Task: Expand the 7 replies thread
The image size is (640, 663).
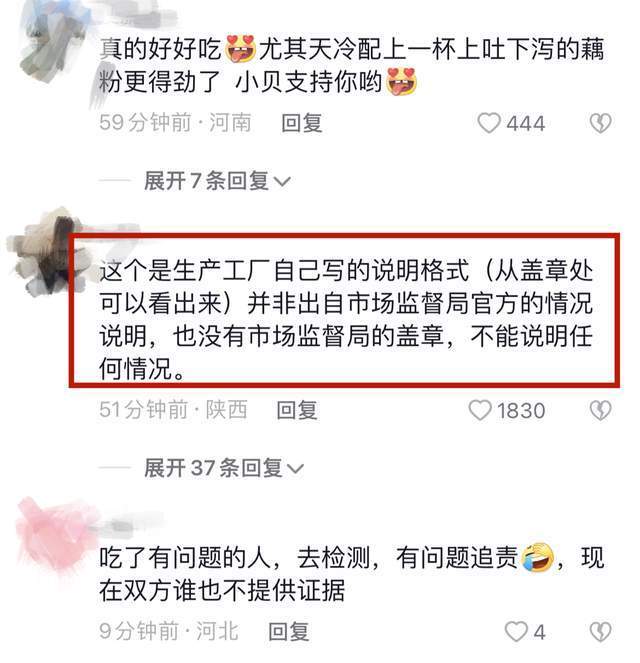Action: point(217,181)
